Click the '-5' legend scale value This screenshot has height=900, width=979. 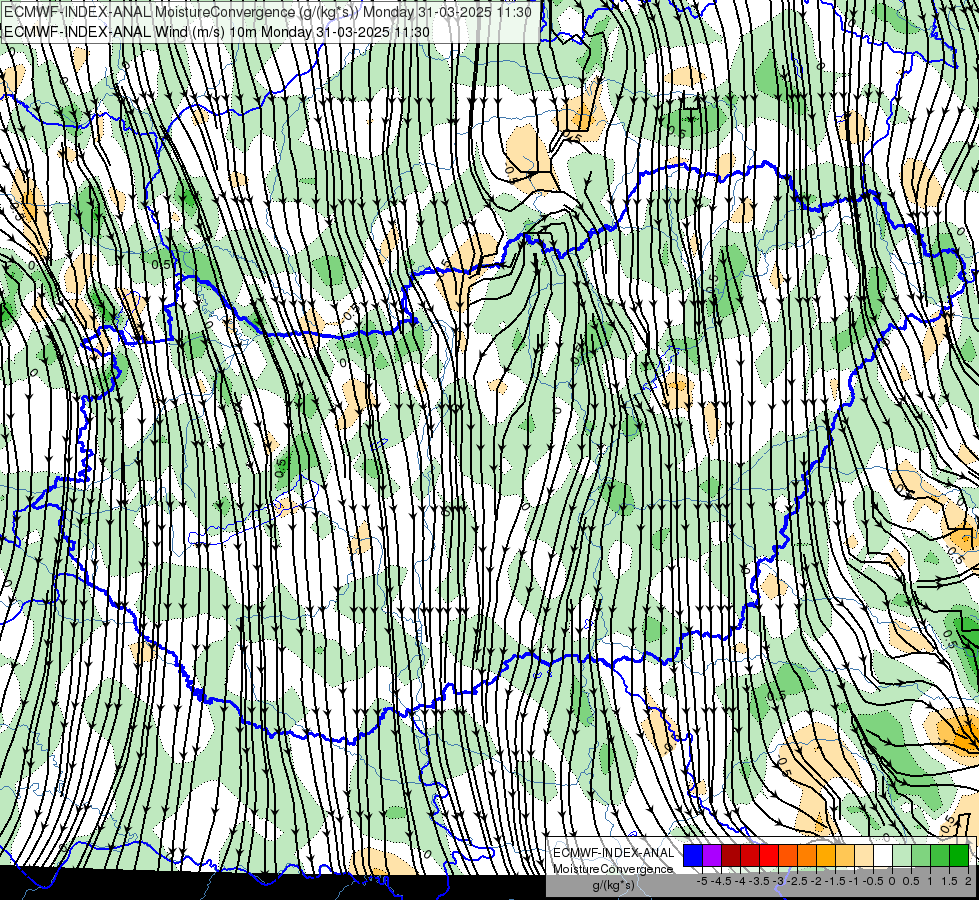tap(702, 881)
